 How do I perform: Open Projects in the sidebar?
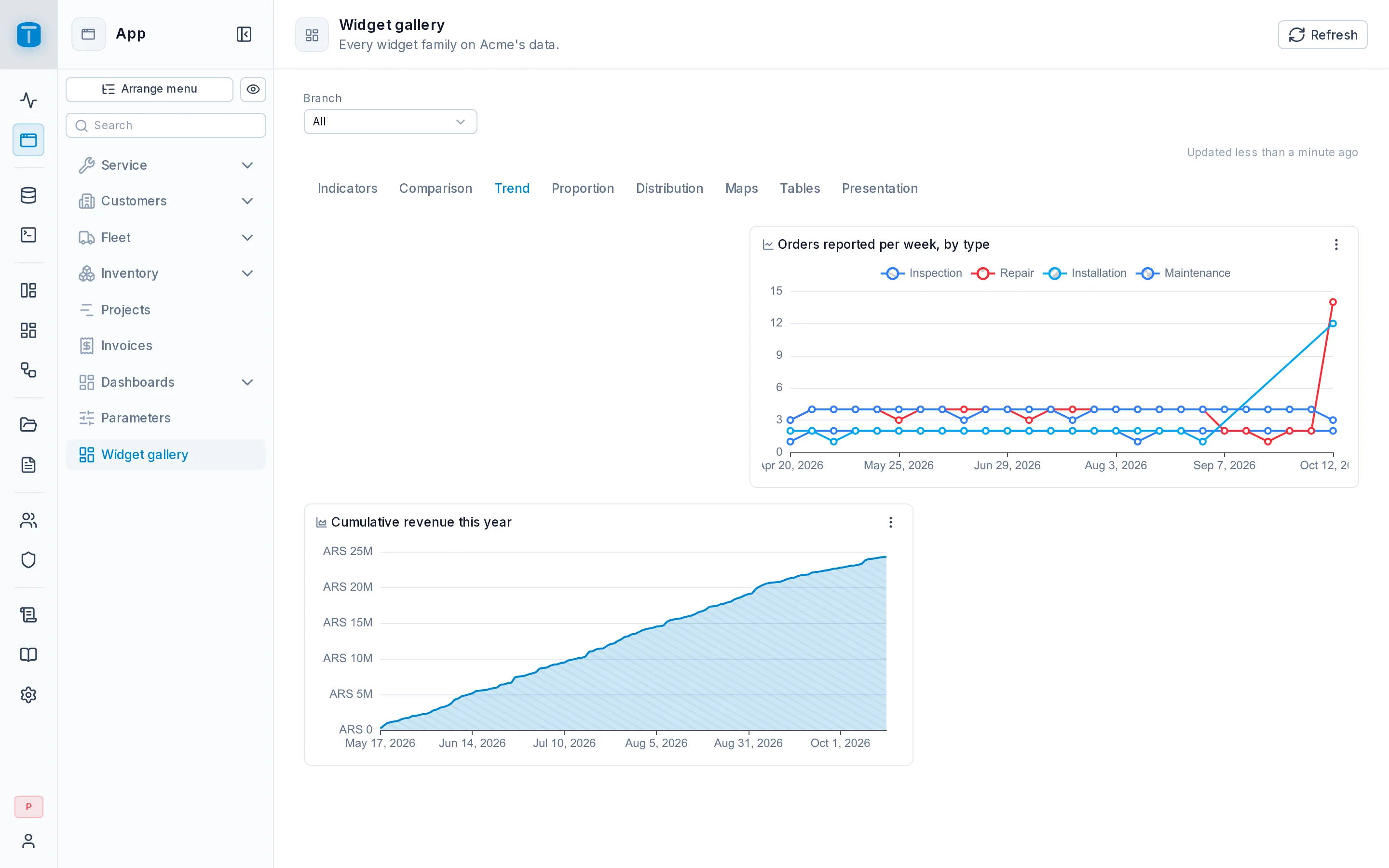[166, 310]
